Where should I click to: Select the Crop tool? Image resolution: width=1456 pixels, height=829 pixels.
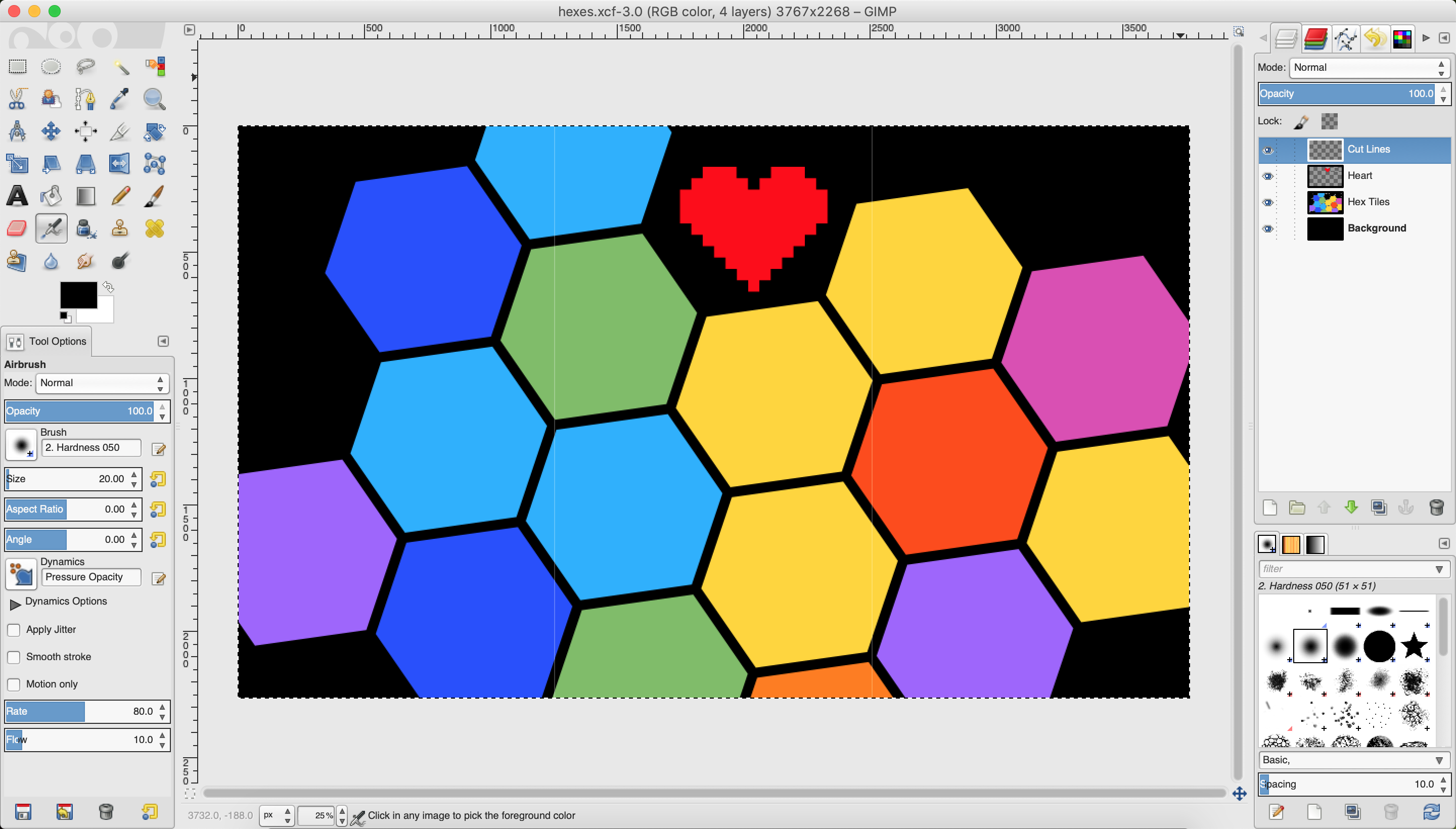coord(120,131)
